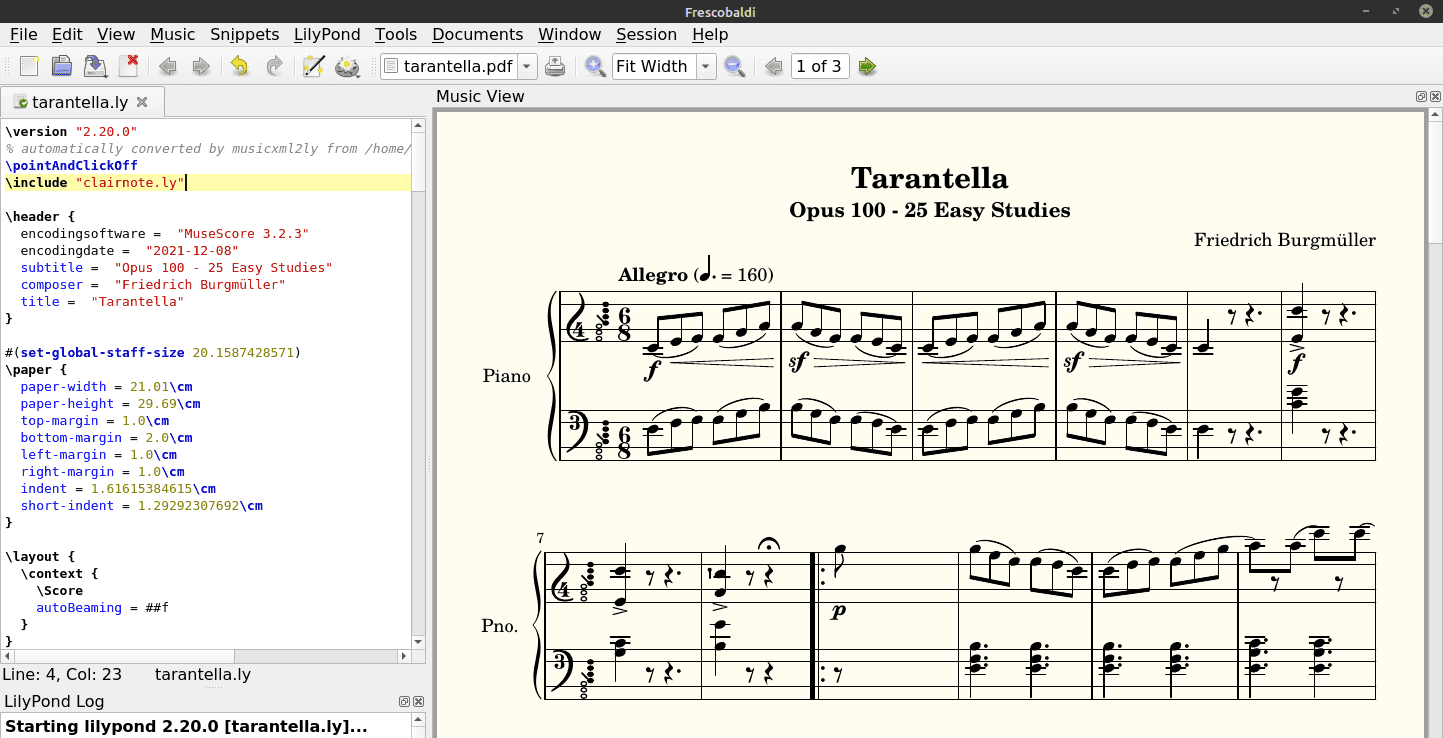Close the tarantella.ly tab
The image size is (1443, 738).
point(142,102)
